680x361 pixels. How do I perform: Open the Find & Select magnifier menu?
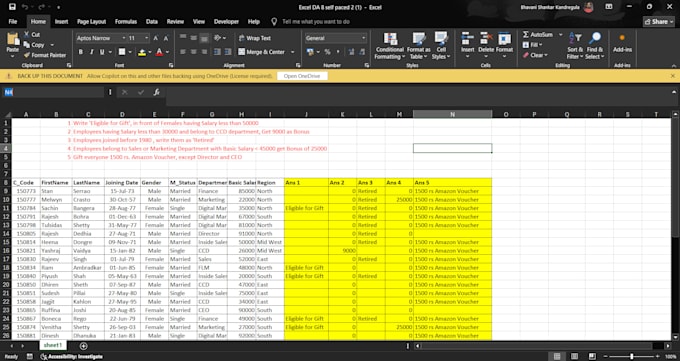pyautogui.click(x=595, y=46)
